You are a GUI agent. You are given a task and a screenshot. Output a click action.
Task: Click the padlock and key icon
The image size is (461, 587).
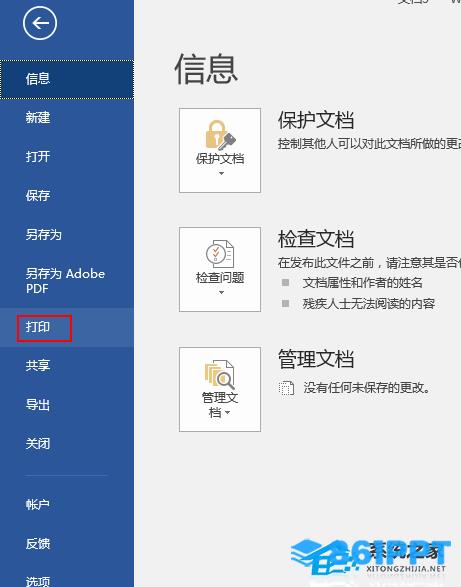(220, 135)
